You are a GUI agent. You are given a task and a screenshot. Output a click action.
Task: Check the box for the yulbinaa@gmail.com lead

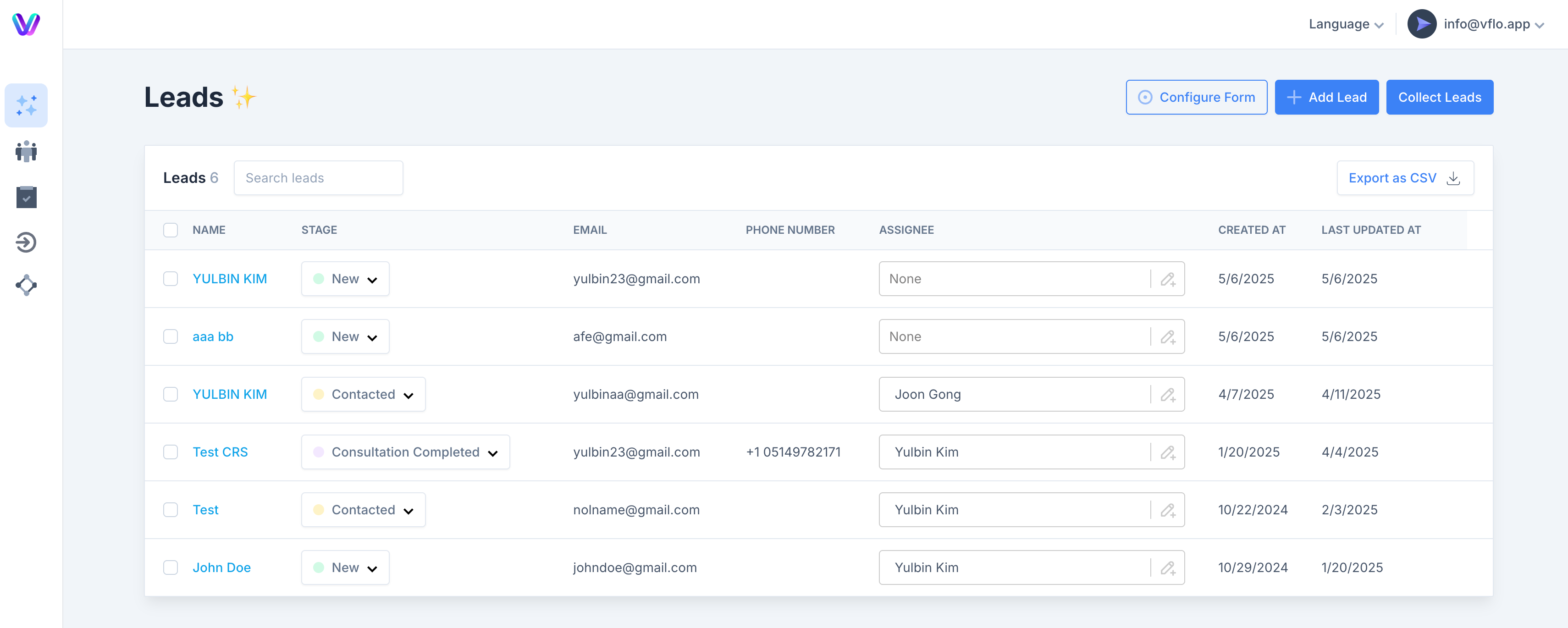coord(171,394)
